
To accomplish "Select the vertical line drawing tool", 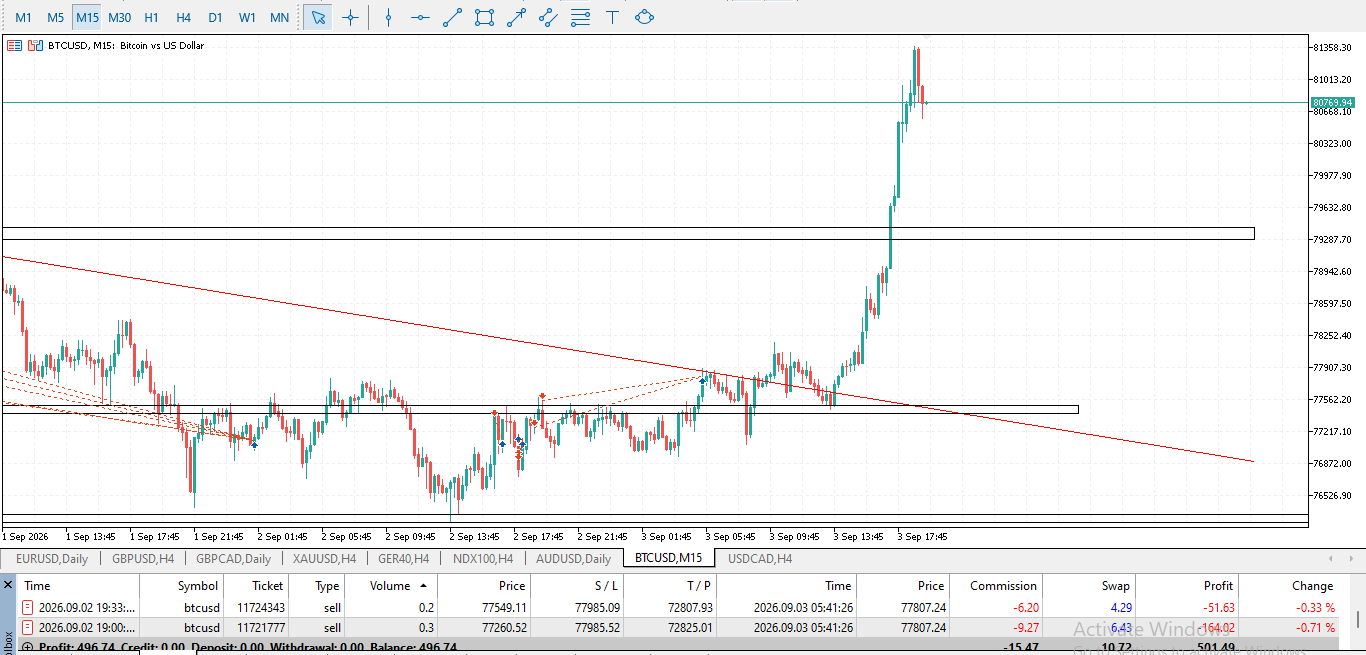I will coord(389,17).
